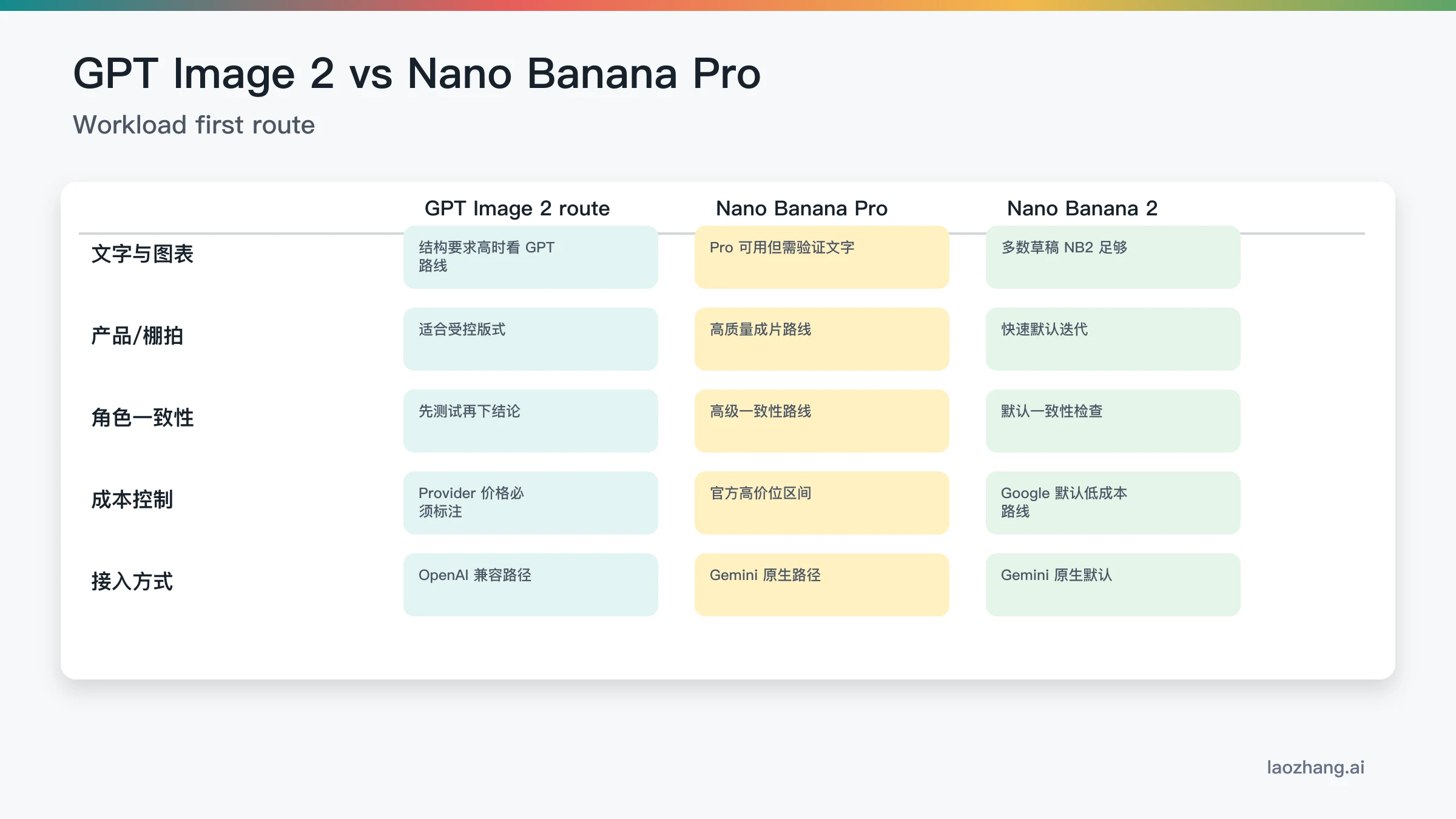Click the "Gemini 原生默认" green card
This screenshot has height=819, width=1456.
coord(1113,585)
